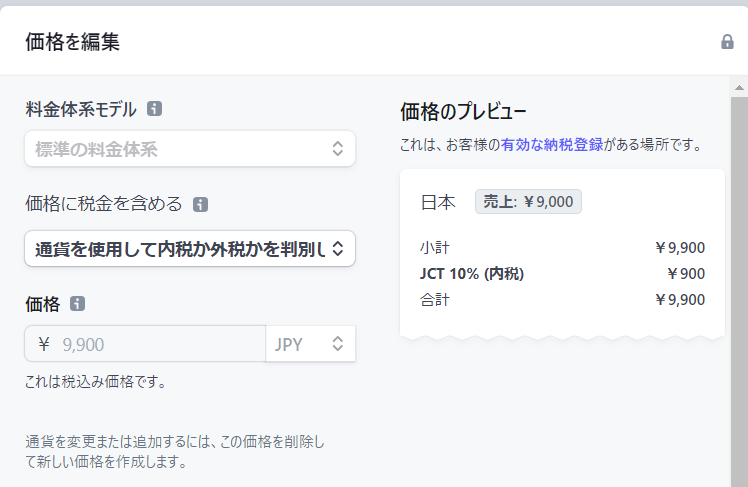This screenshot has width=748, height=487.
Task: Open the 有効な納税登録 link
Action: click(x=552, y=145)
